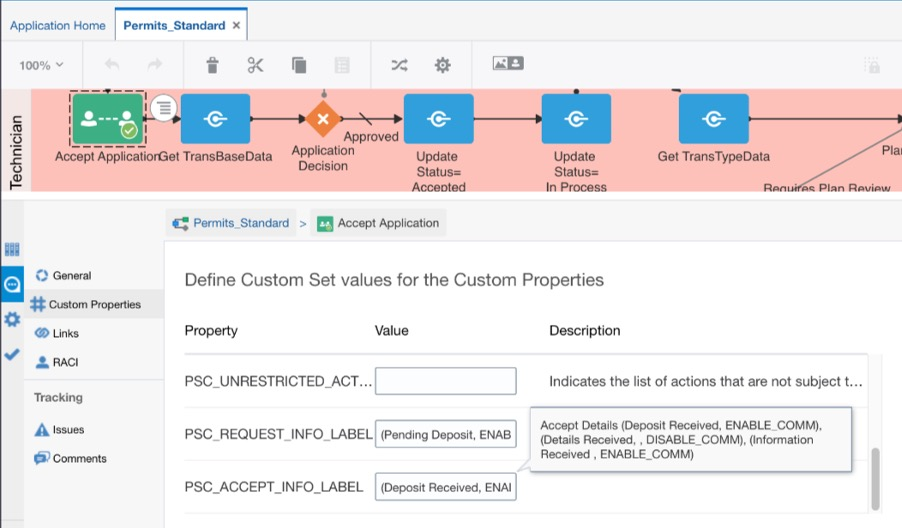Click the properties list vertical scrollbar
The width and height of the screenshot is (902, 528).
click(876, 478)
